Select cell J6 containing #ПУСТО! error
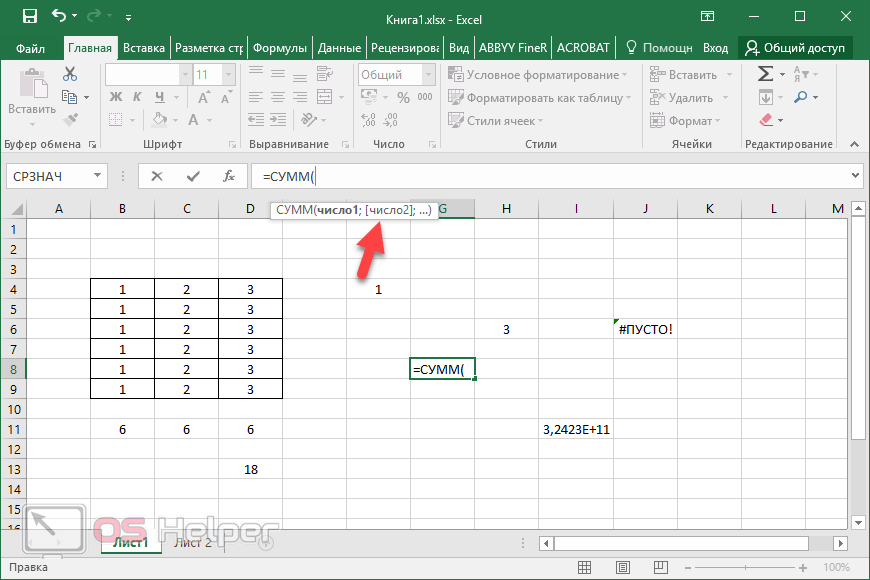870x580 pixels. coord(646,329)
